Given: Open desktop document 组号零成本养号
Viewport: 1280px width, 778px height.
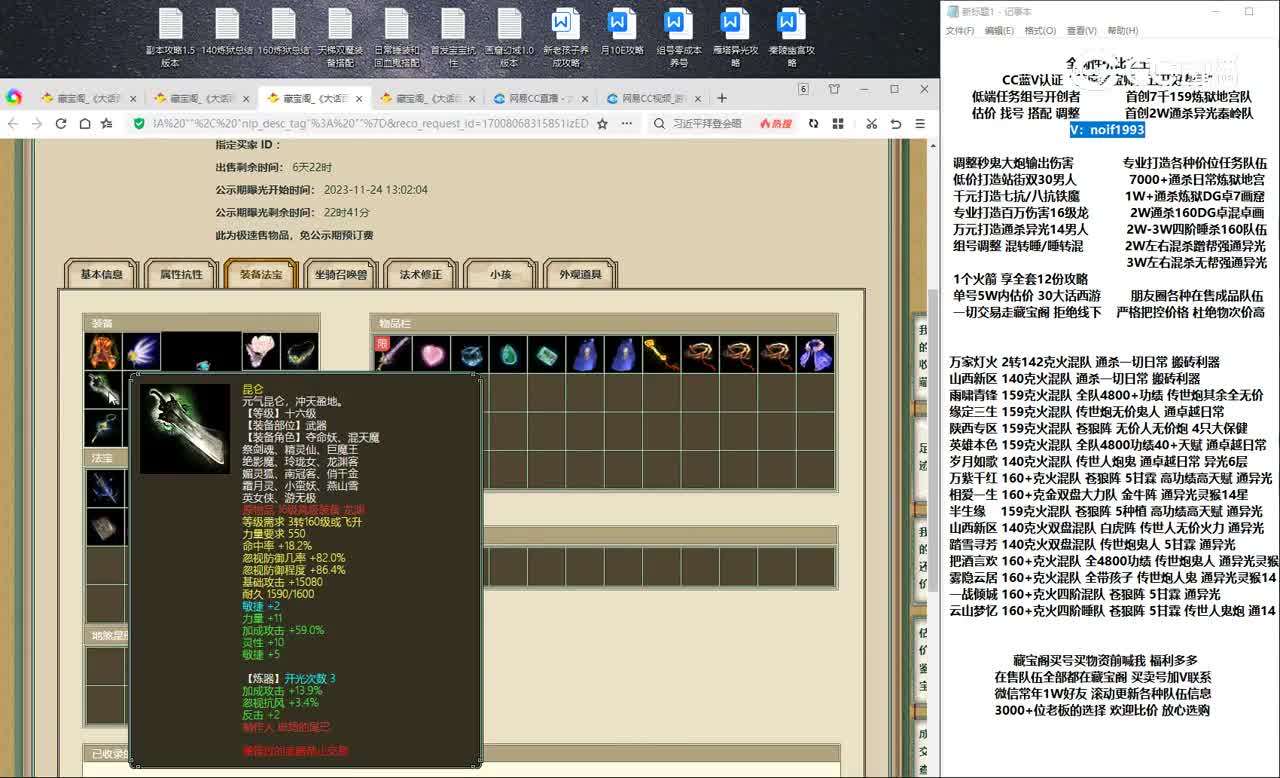Looking at the screenshot, I should [679, 38].
